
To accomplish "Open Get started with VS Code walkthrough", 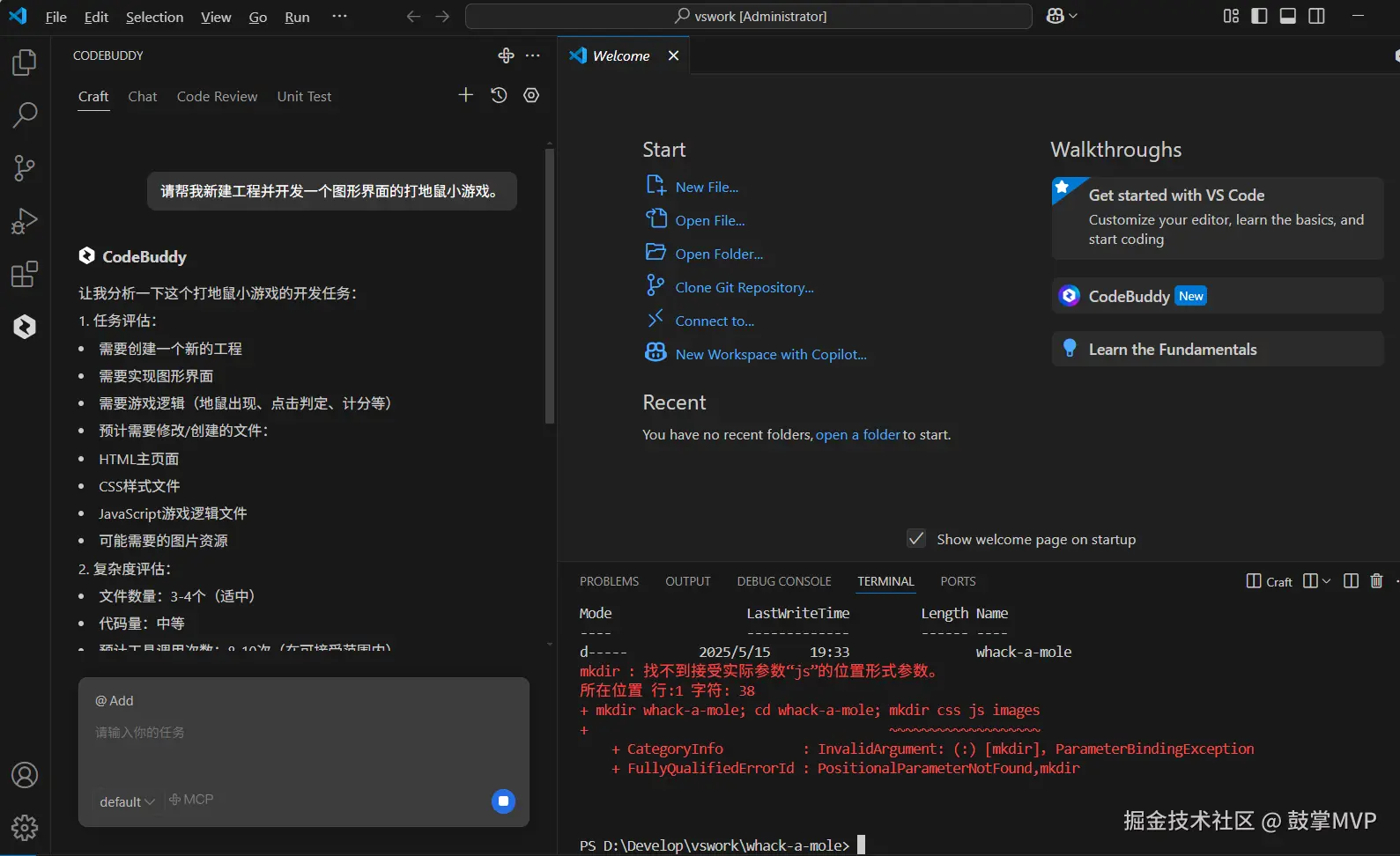I will pos(1218,218).
